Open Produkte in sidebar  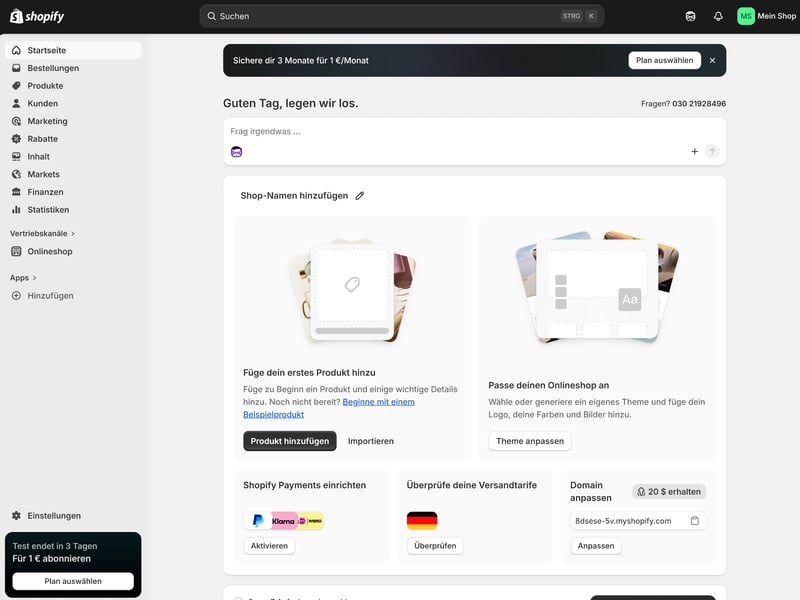(73, 86)
